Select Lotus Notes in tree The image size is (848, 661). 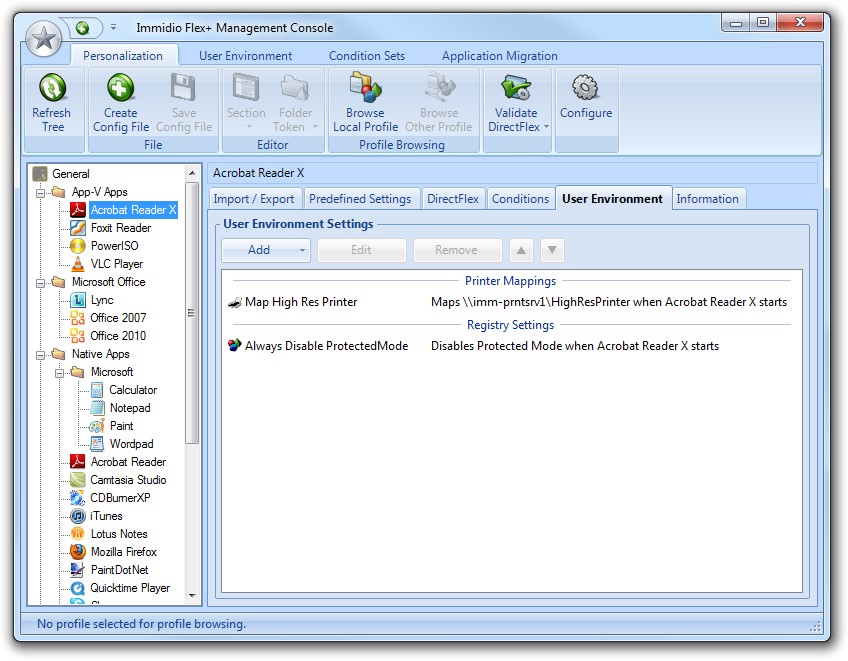pos(119,534)
